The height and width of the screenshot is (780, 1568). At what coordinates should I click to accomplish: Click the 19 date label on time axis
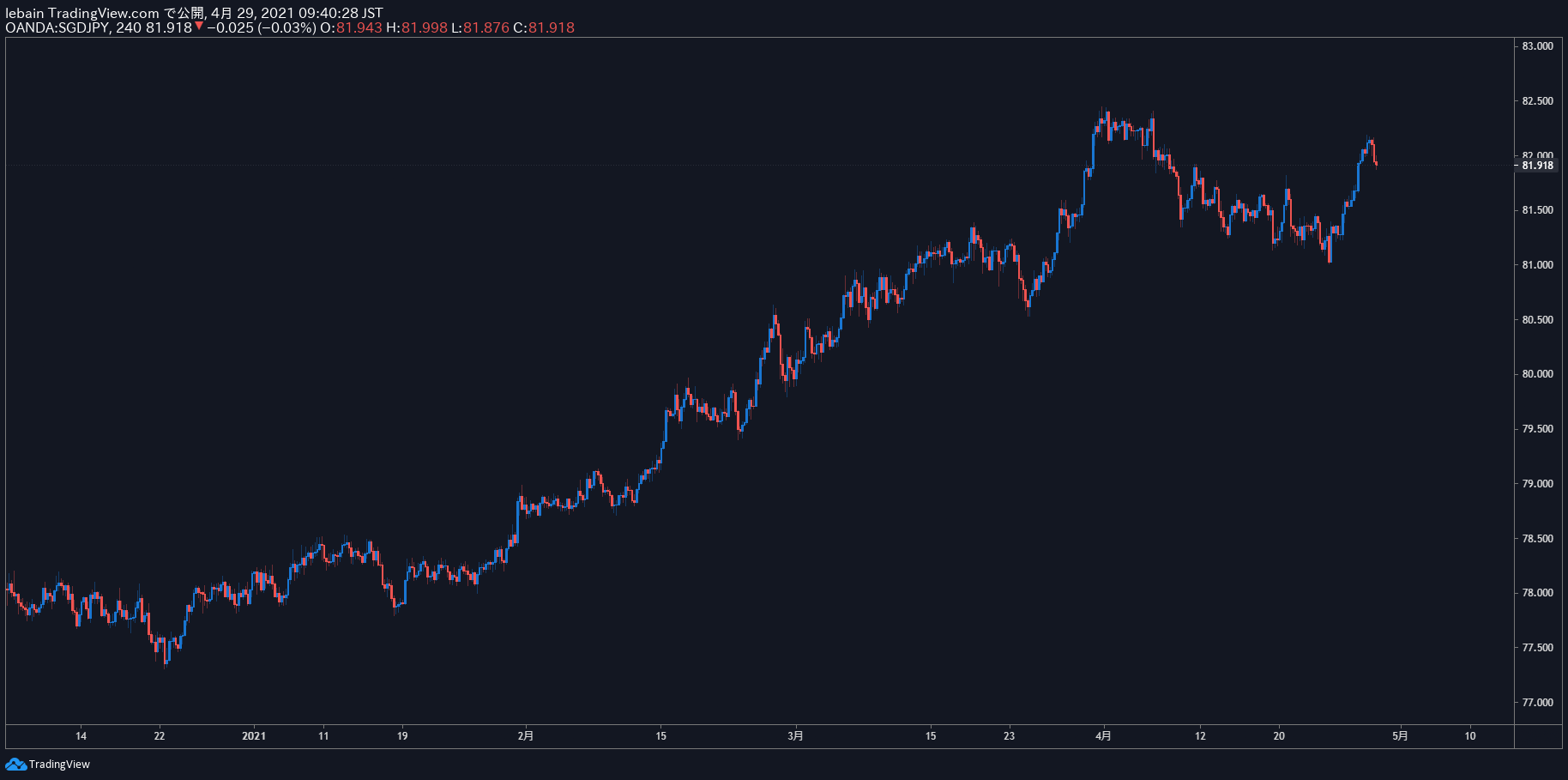click(402, 735)
